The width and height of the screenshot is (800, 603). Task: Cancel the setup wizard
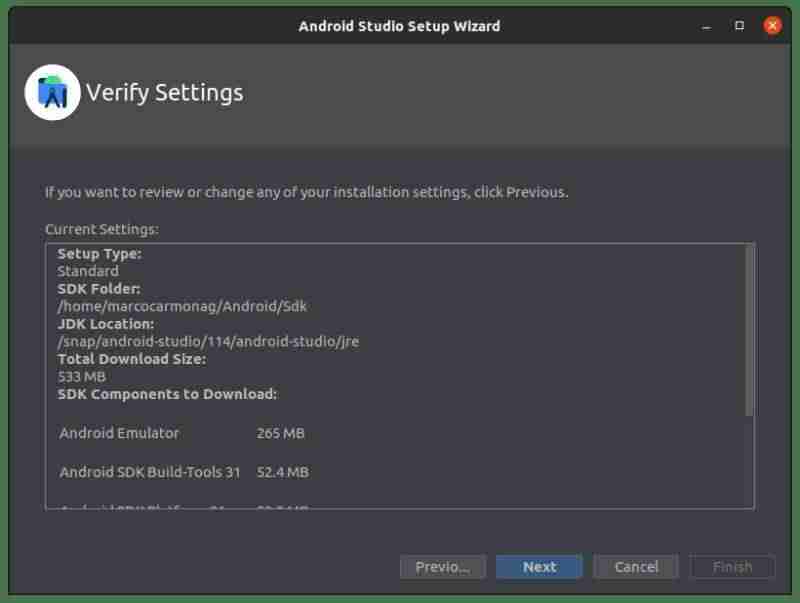pos(636,567)
